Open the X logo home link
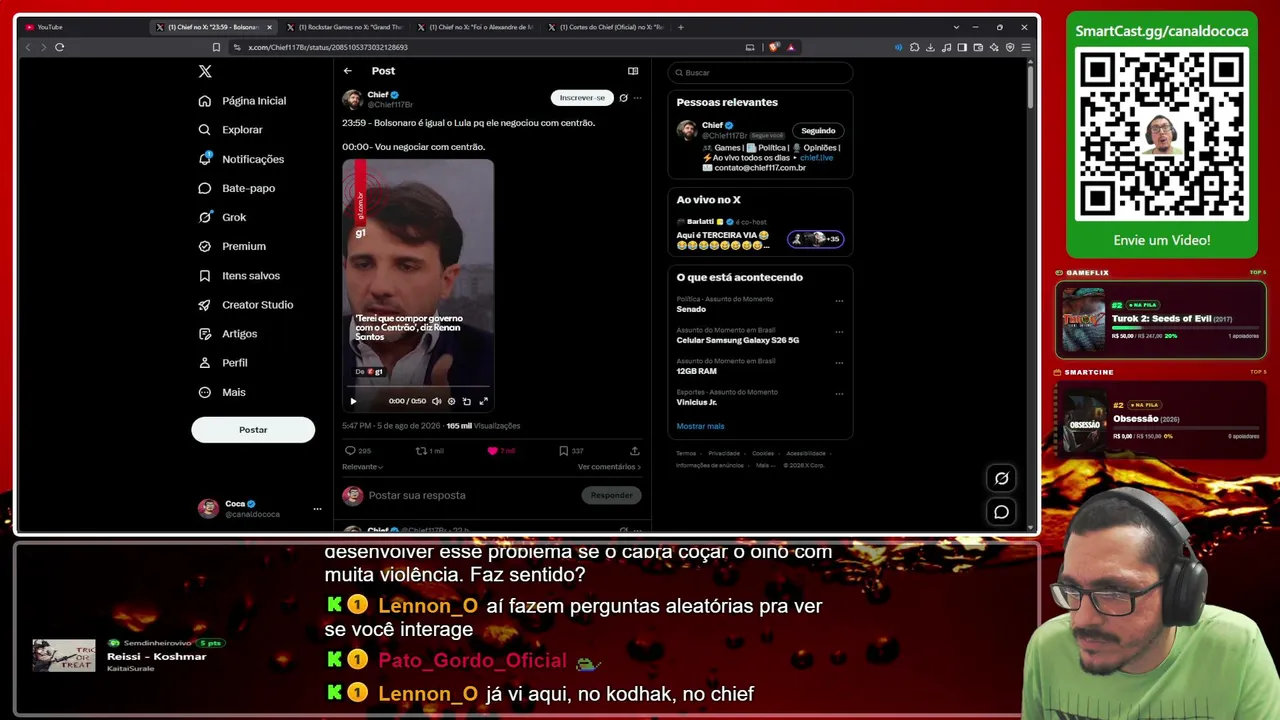The width and height of the screenshot is (1280, 720). coord(205,71)
